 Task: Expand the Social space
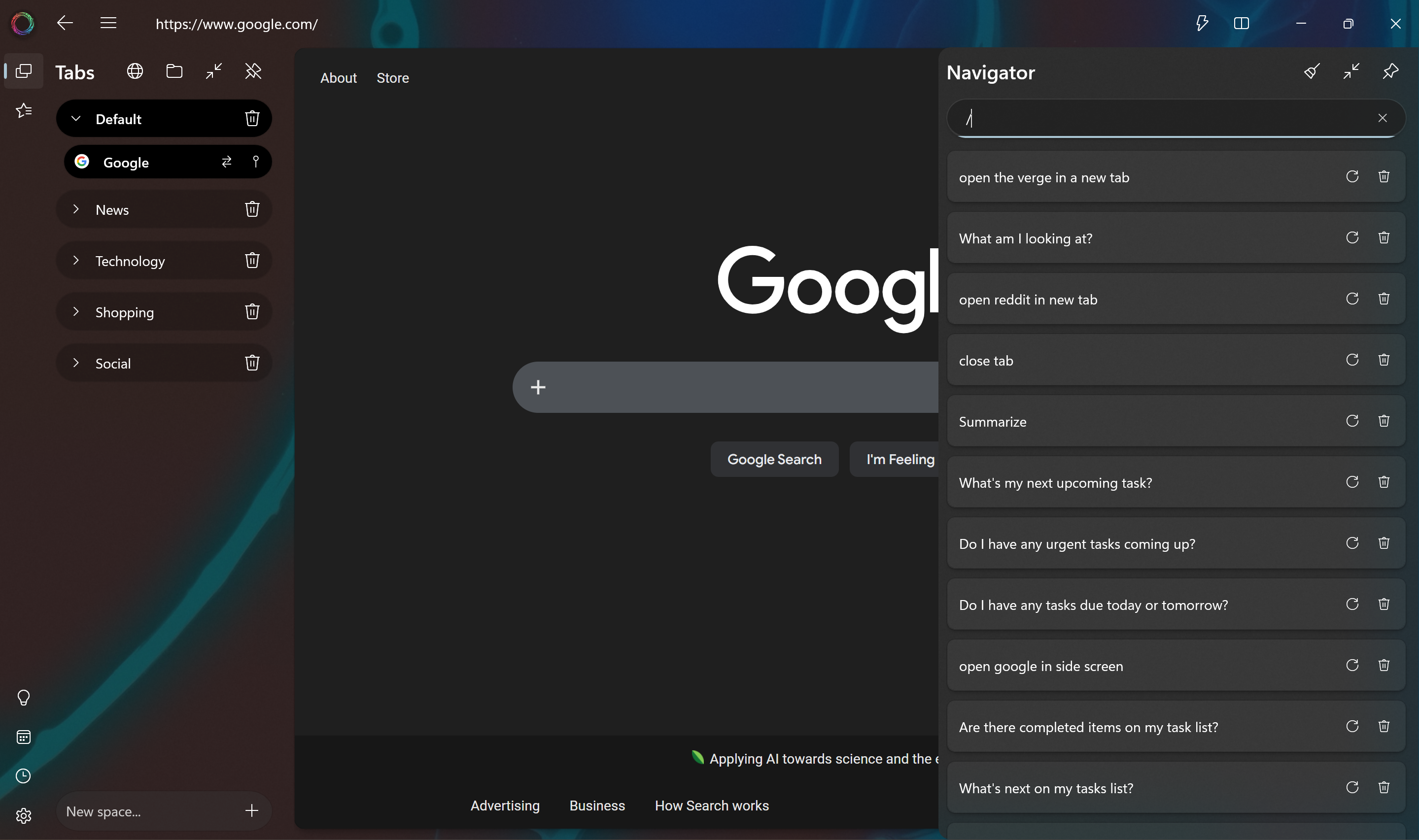76,363
